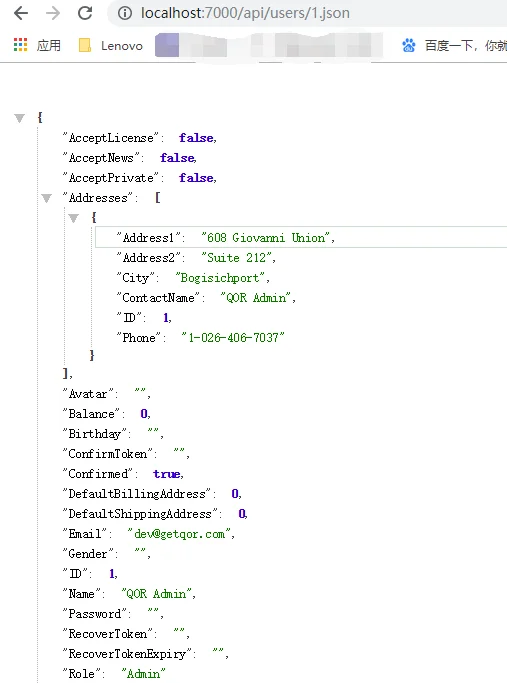The height and width of the screenshot is (683, 507).
Task: Collapse the root JSON object triangle
Action: (x=19, y=118)
